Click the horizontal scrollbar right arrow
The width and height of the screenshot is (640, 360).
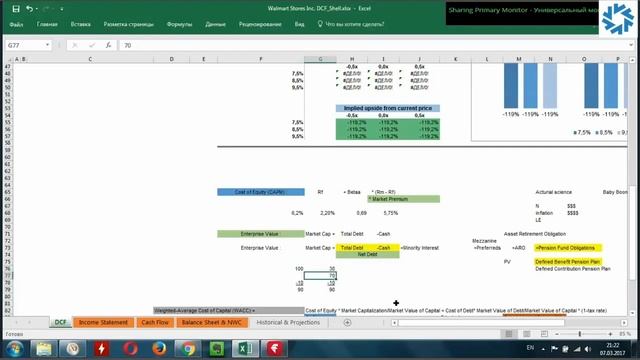[x=624, y=322]
